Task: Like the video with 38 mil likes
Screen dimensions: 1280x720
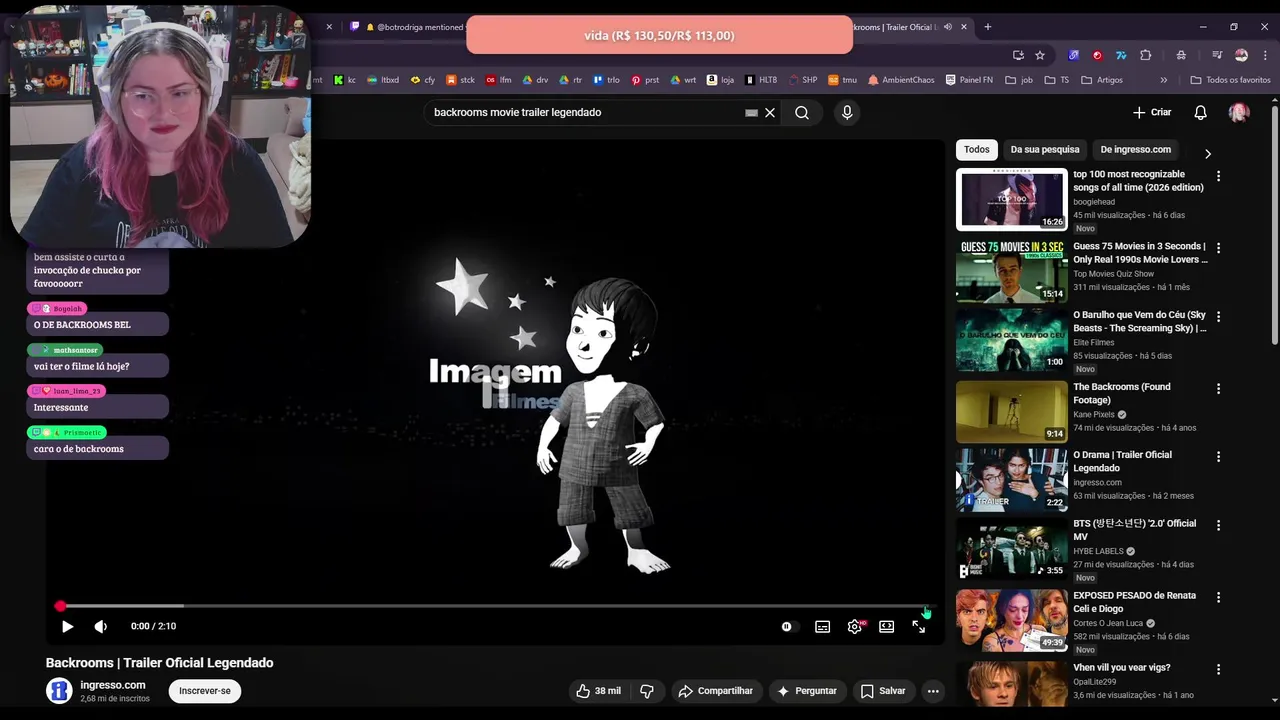Action: [598, 691]
